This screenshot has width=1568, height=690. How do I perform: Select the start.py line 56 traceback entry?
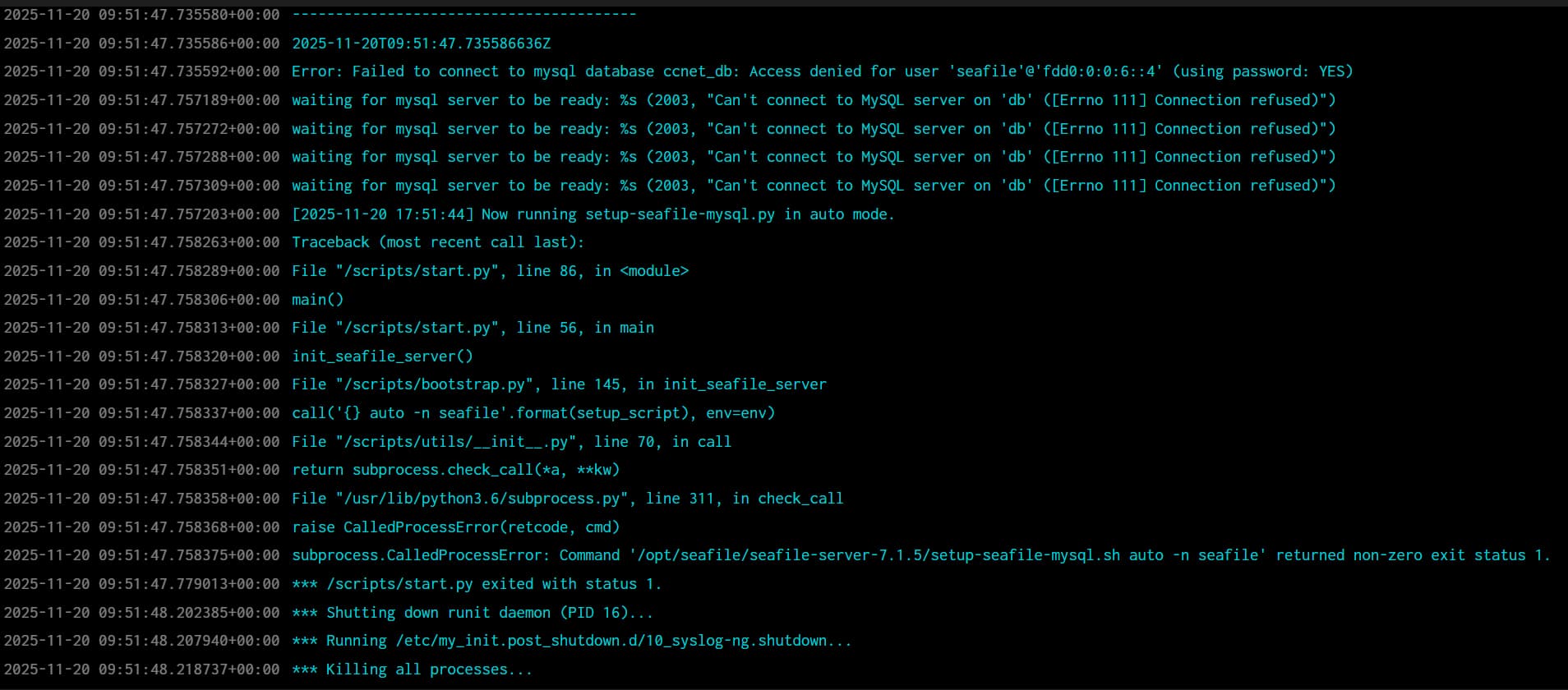click(x=473, y=328)
